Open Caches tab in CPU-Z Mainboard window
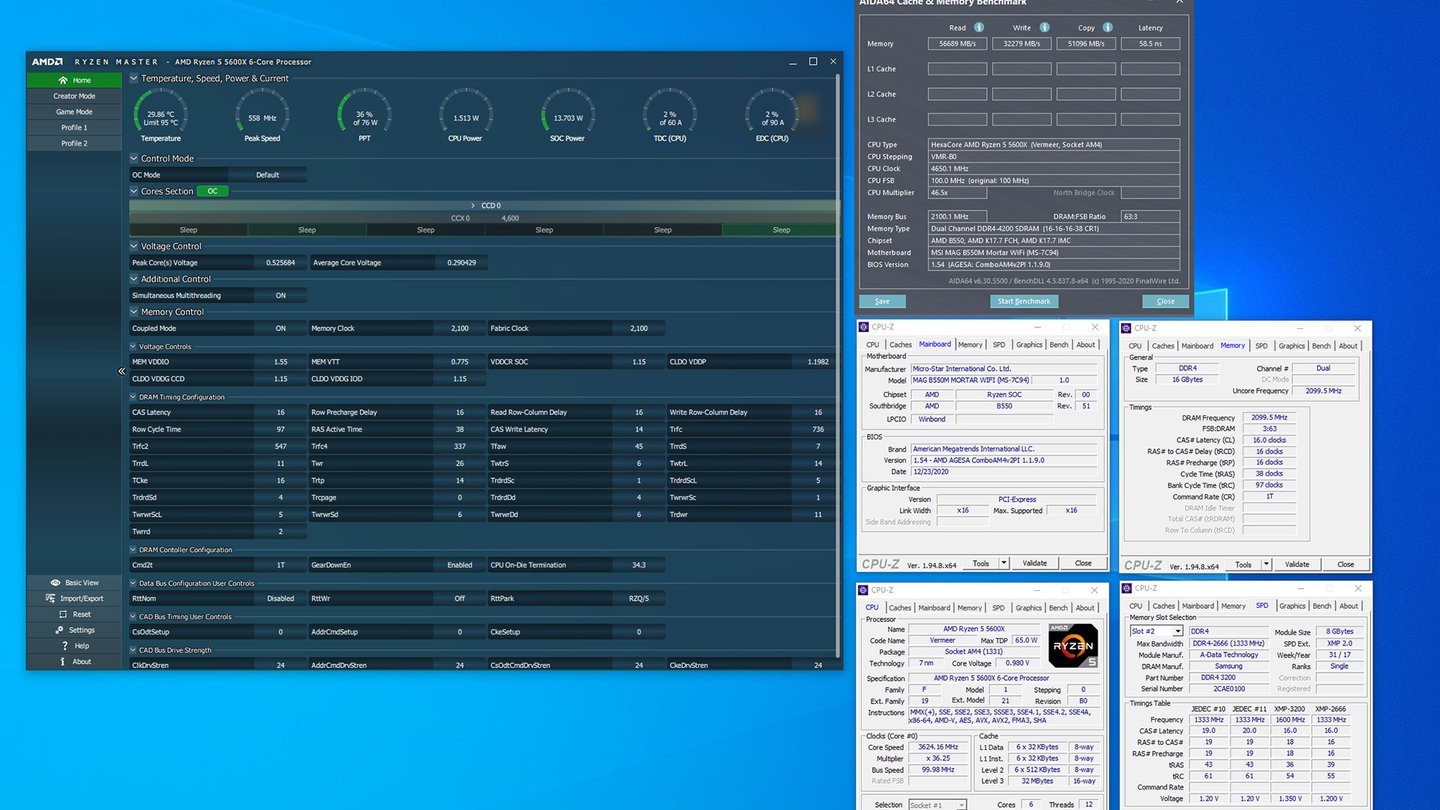 [901, 345]
